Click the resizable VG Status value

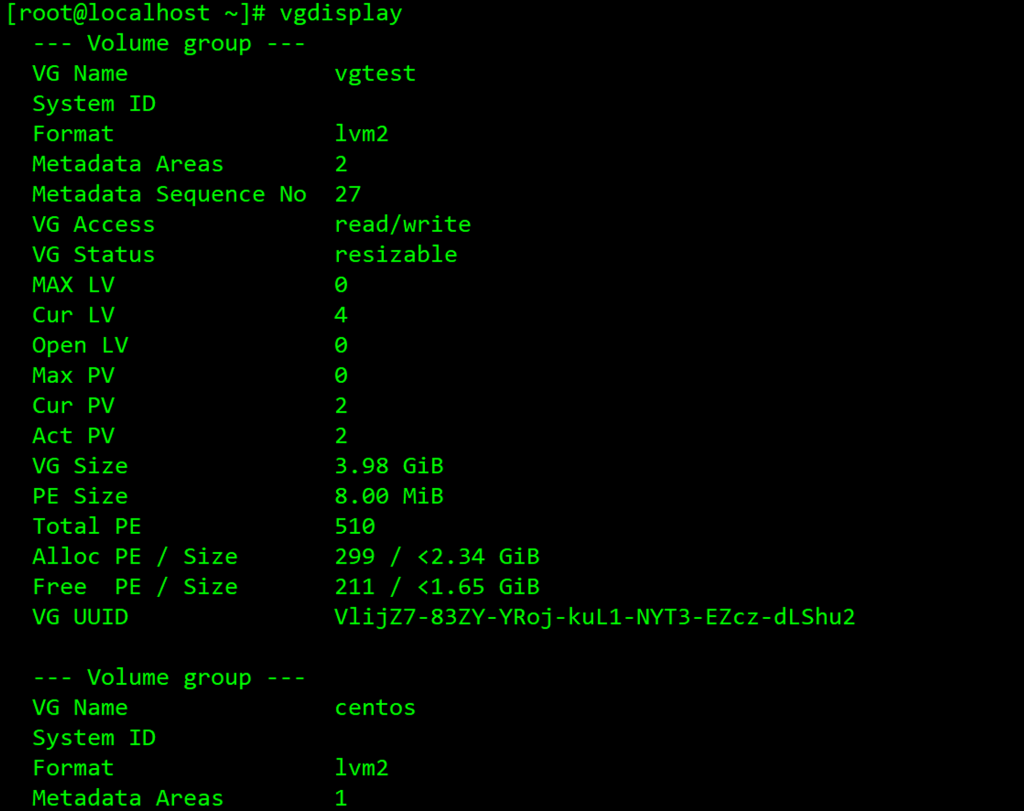[396, 255]
